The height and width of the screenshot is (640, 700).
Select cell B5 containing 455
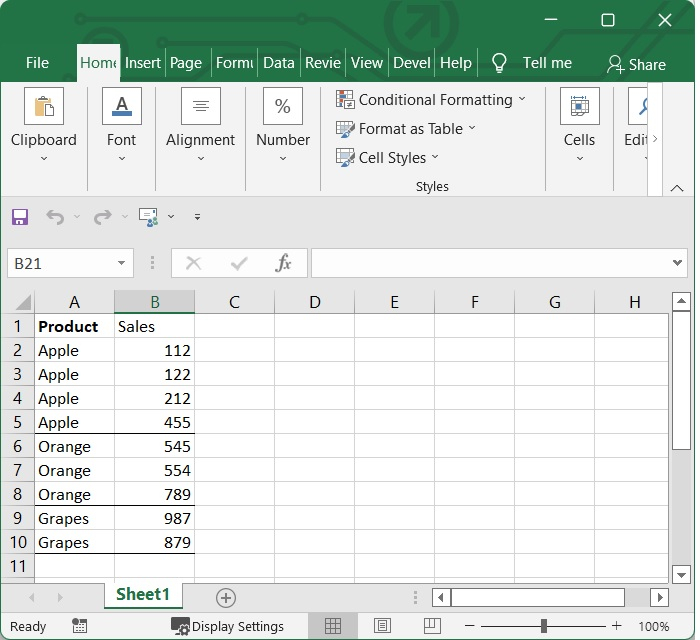point(155,423)
